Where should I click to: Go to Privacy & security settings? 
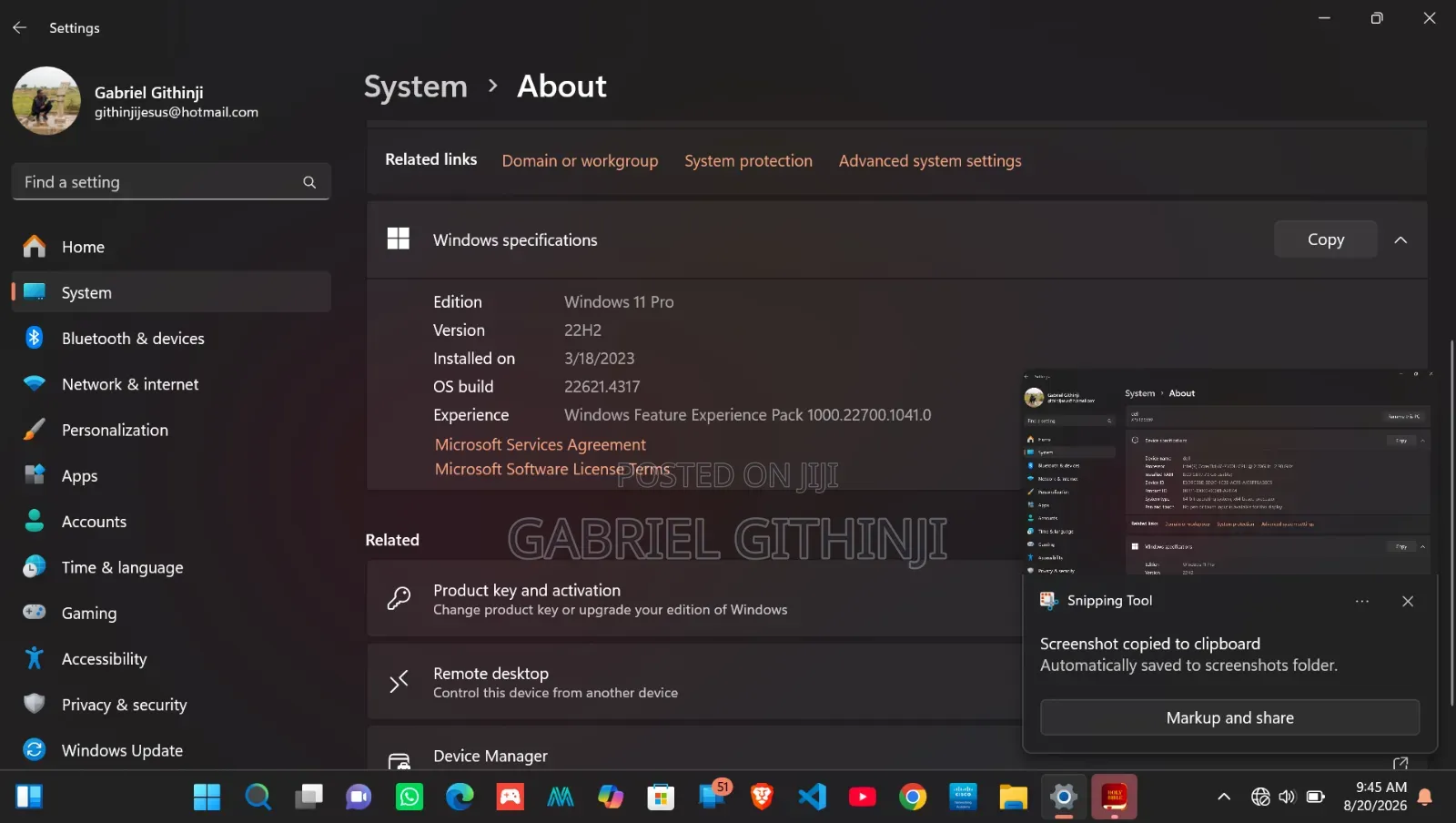(171, 705)
